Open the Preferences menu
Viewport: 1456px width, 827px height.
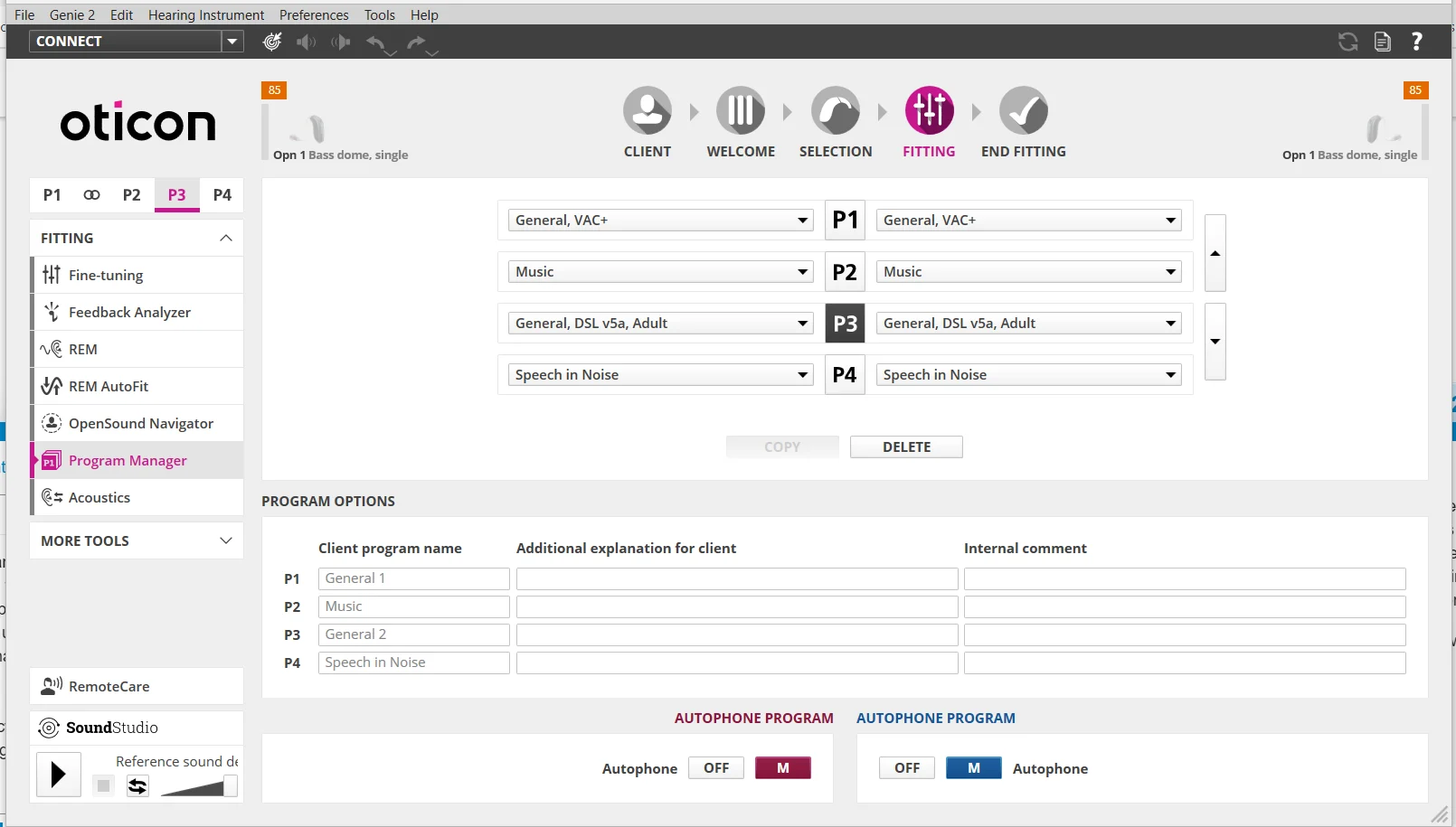point(314,14)
